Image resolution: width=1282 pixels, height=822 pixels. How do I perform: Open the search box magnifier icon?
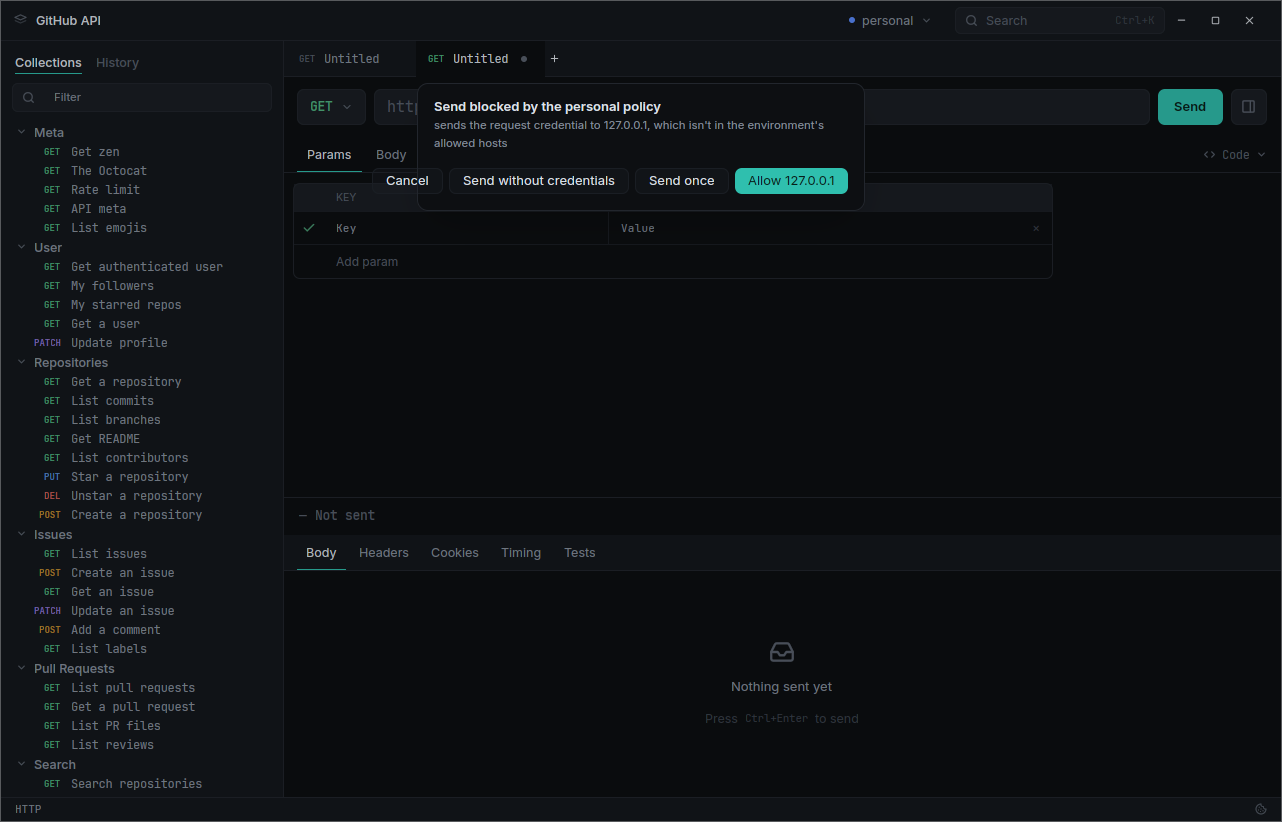971,20
